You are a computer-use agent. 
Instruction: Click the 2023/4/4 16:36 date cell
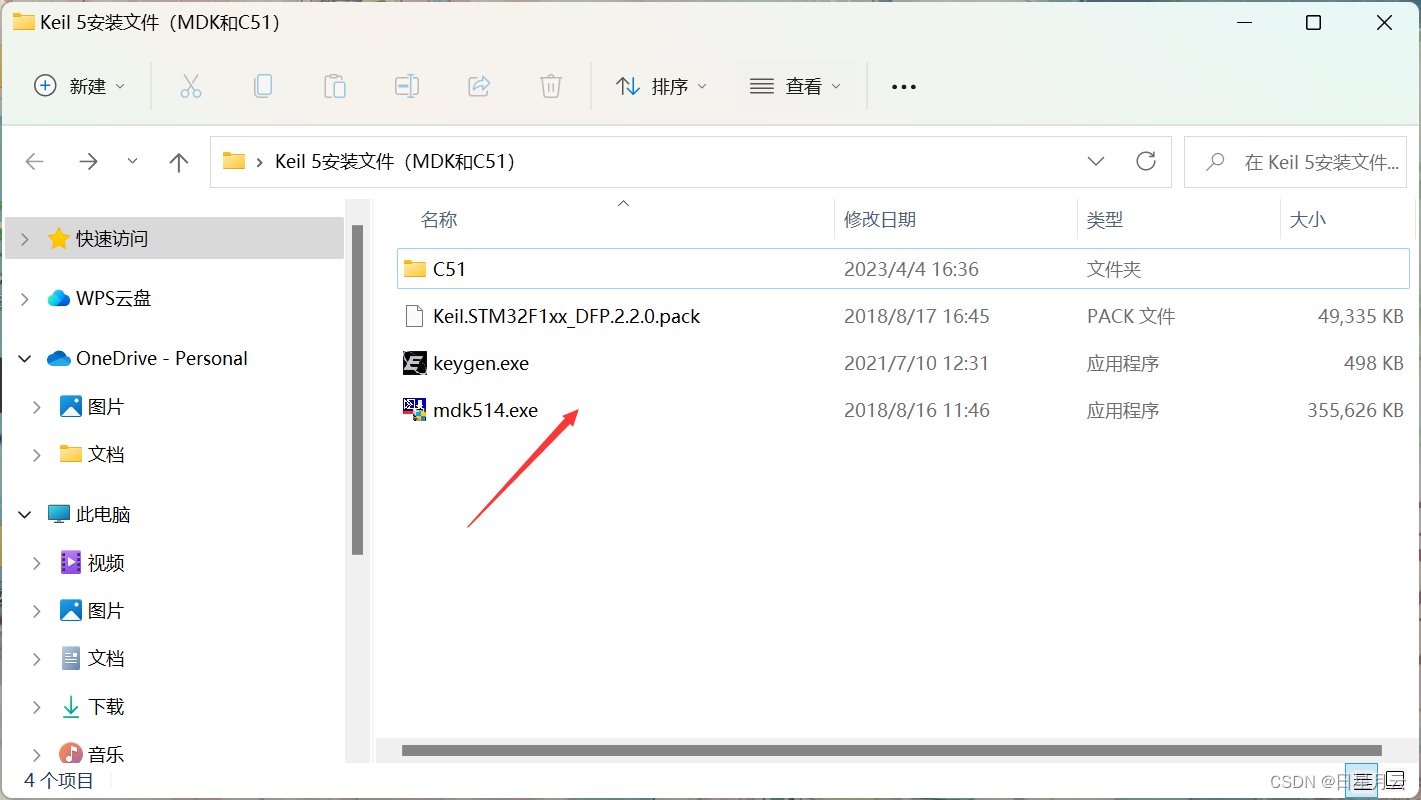[x=911, y=269]
